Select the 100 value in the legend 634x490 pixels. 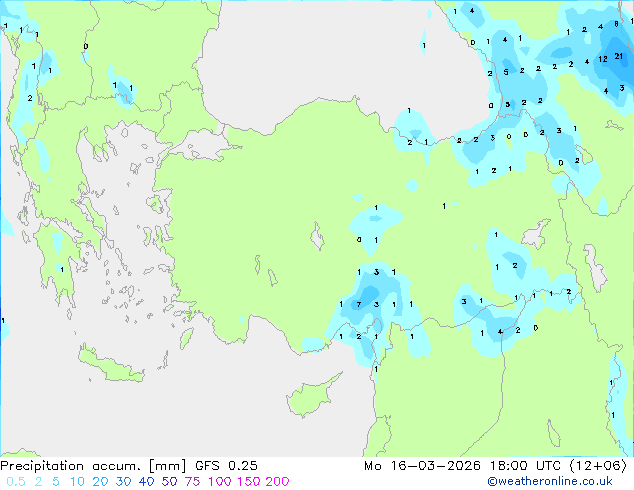(220, 482)
